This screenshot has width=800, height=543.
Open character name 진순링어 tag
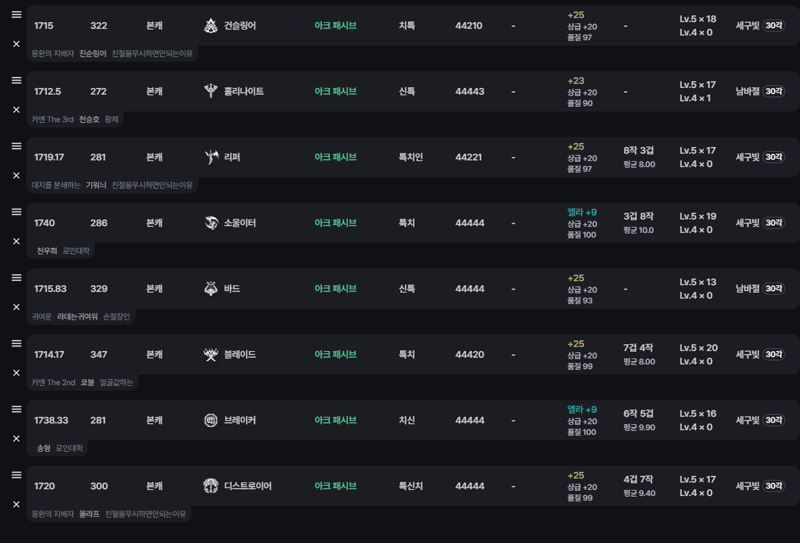click(x=93, y=54)
